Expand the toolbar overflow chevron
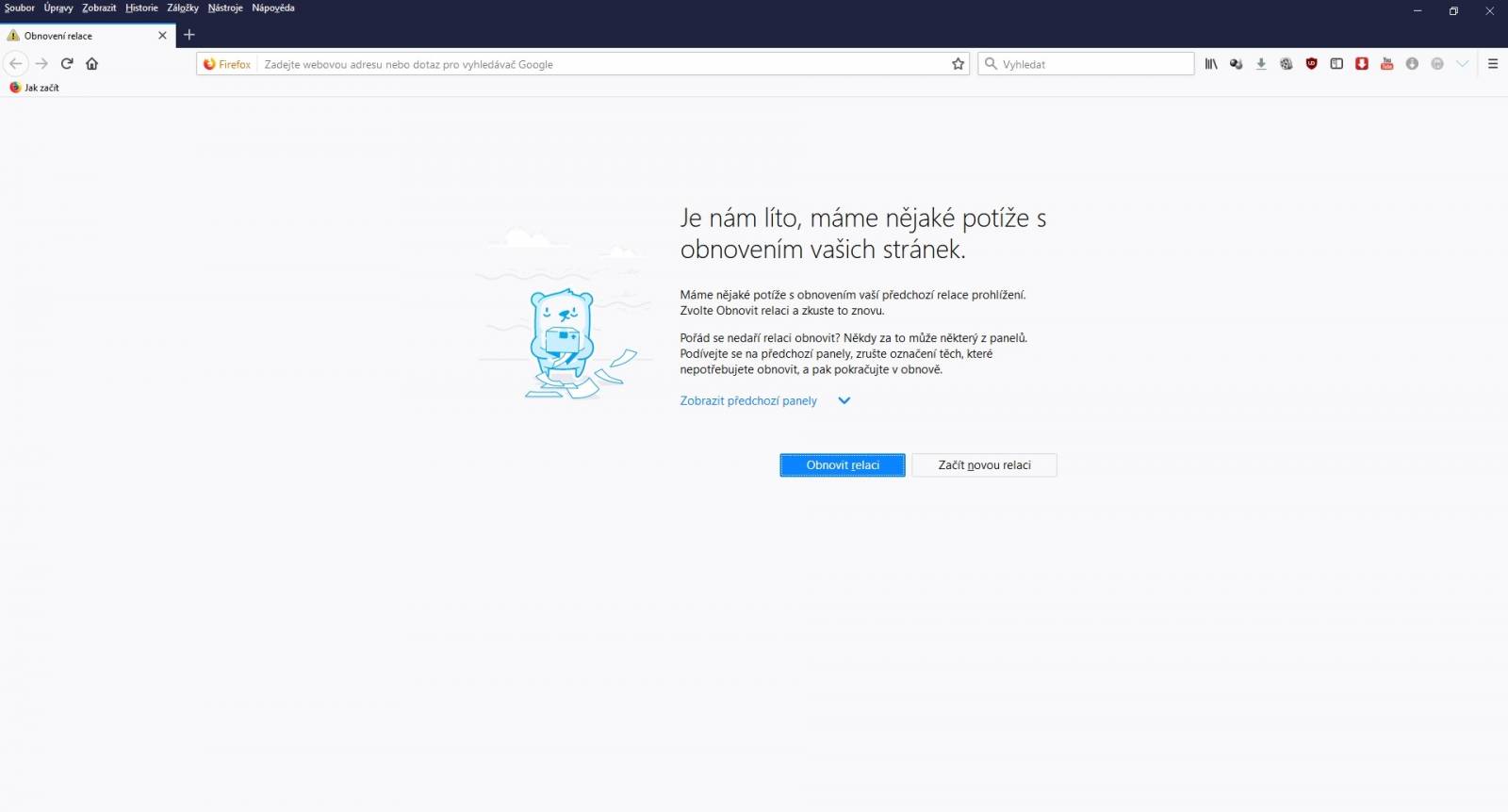 pos(1462,64)
